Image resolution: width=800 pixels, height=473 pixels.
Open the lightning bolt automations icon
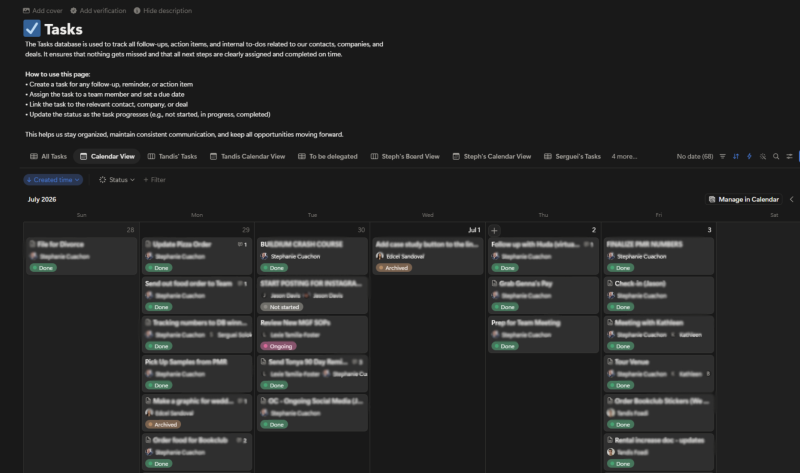coord(749,157)
